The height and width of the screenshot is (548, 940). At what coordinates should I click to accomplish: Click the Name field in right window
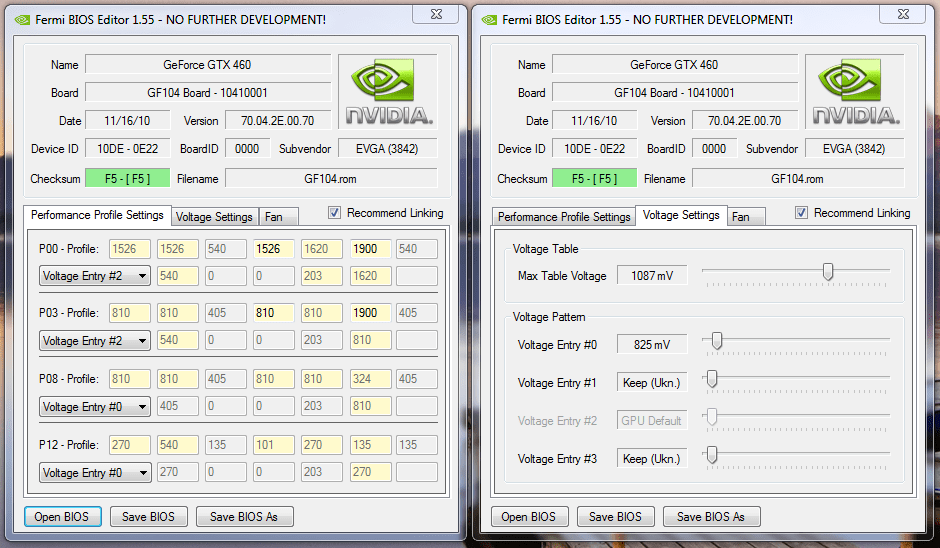[675, 65]
